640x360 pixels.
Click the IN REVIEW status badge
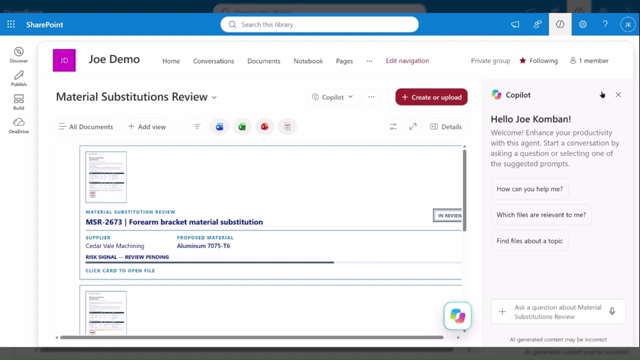pos(448,216)
